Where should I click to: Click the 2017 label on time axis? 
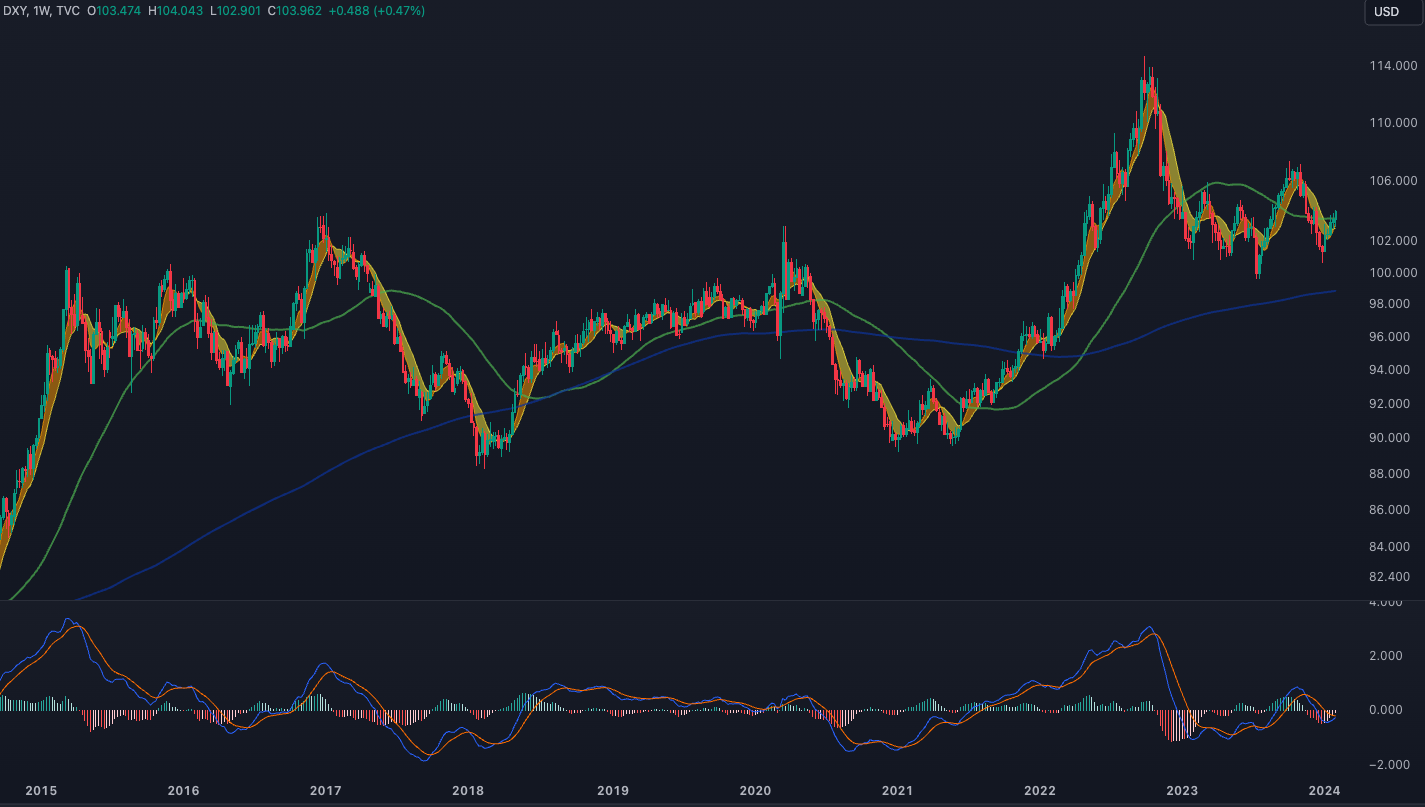click(325, 791)
